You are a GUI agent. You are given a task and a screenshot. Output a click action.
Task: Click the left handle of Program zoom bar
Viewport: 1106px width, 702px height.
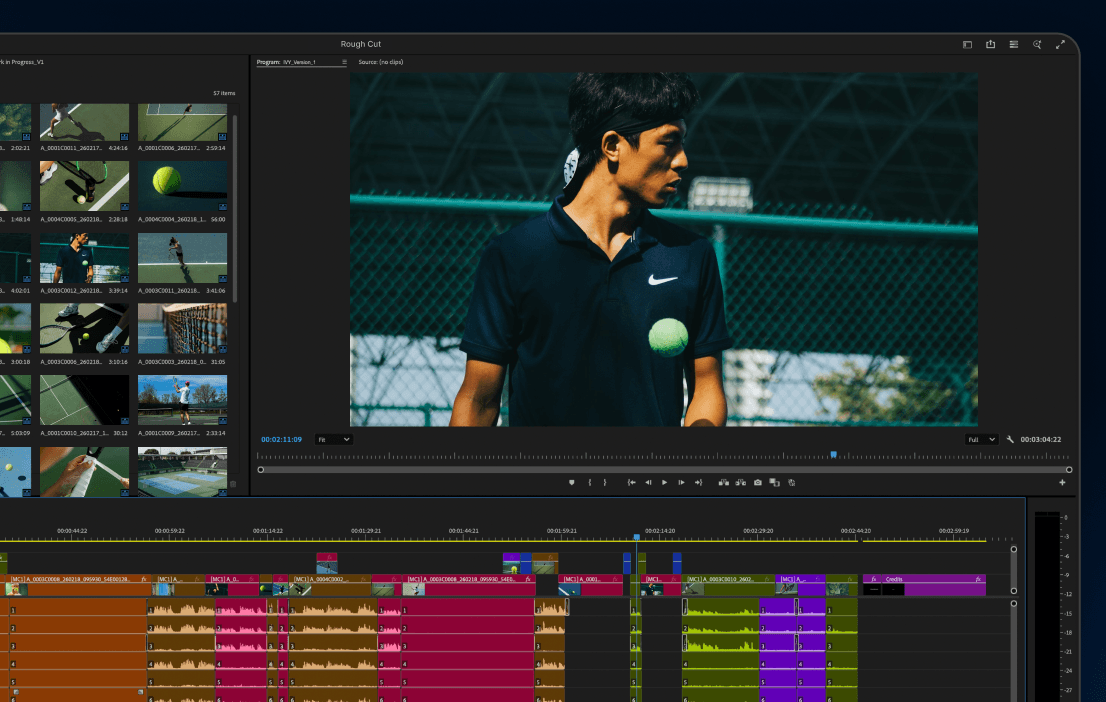261,470
